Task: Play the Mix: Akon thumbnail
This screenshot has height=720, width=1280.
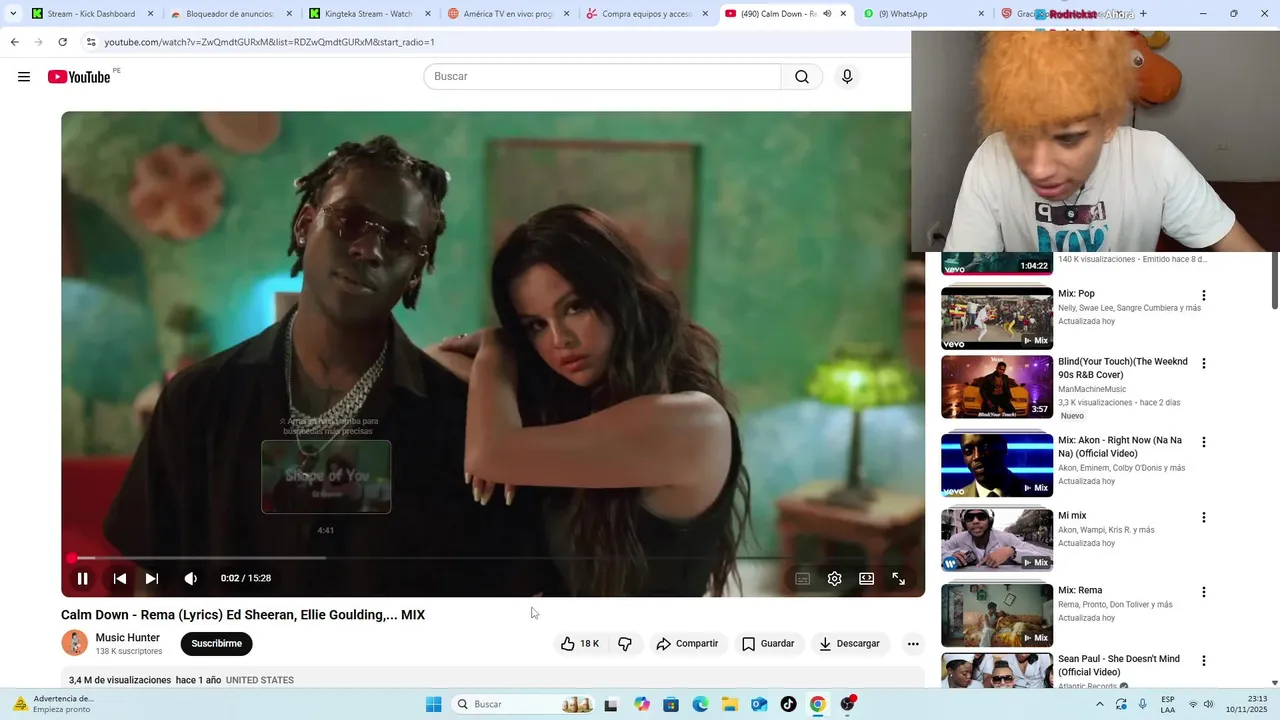Action: pyautogui.click(x=997, y=465)
